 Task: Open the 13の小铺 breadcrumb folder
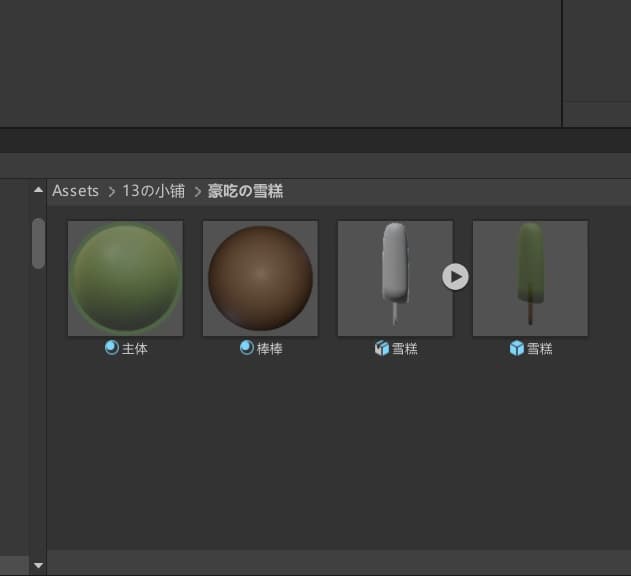[155, 191]
